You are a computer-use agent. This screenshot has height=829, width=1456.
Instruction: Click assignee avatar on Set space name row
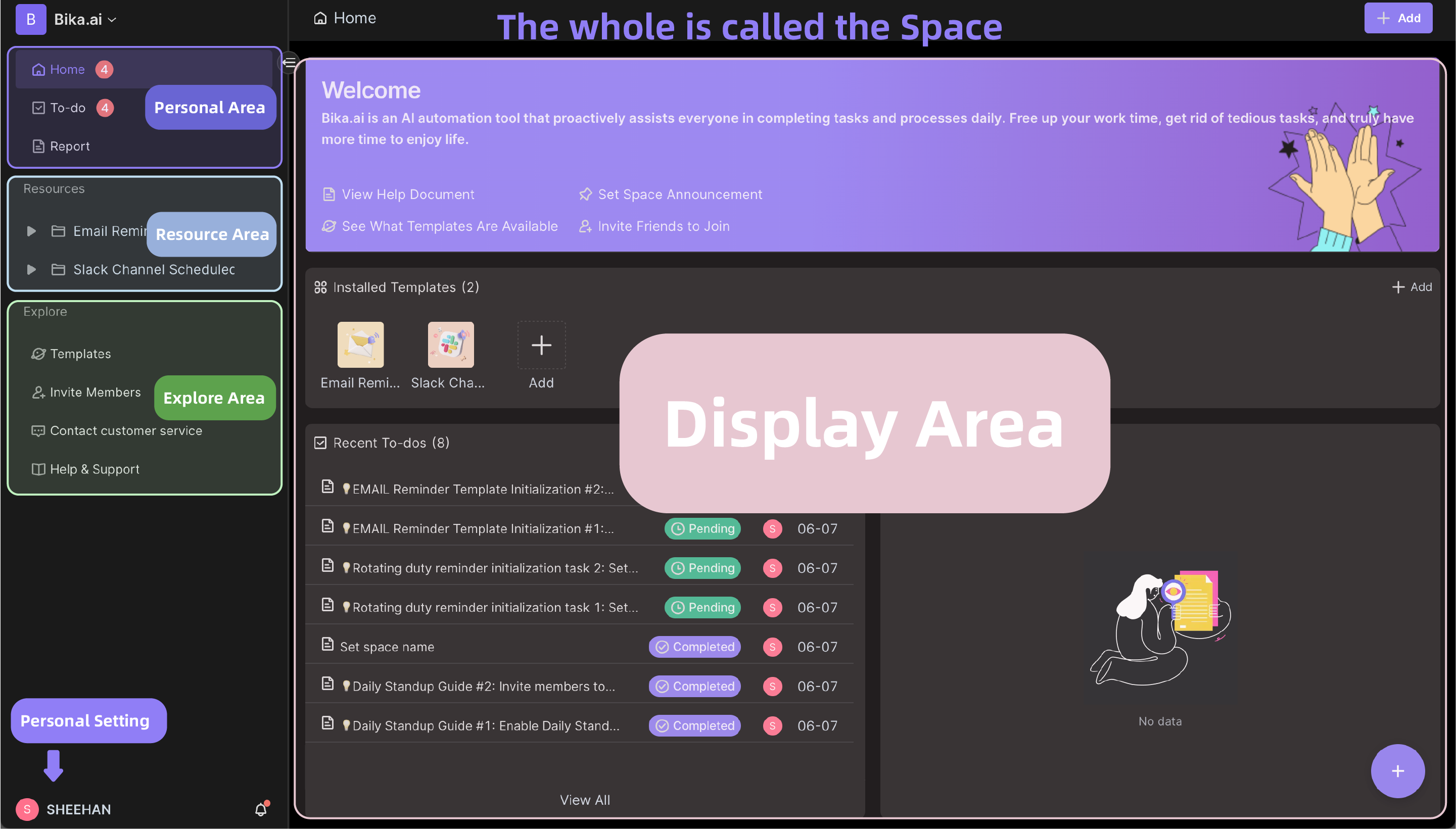pos(772,647)
